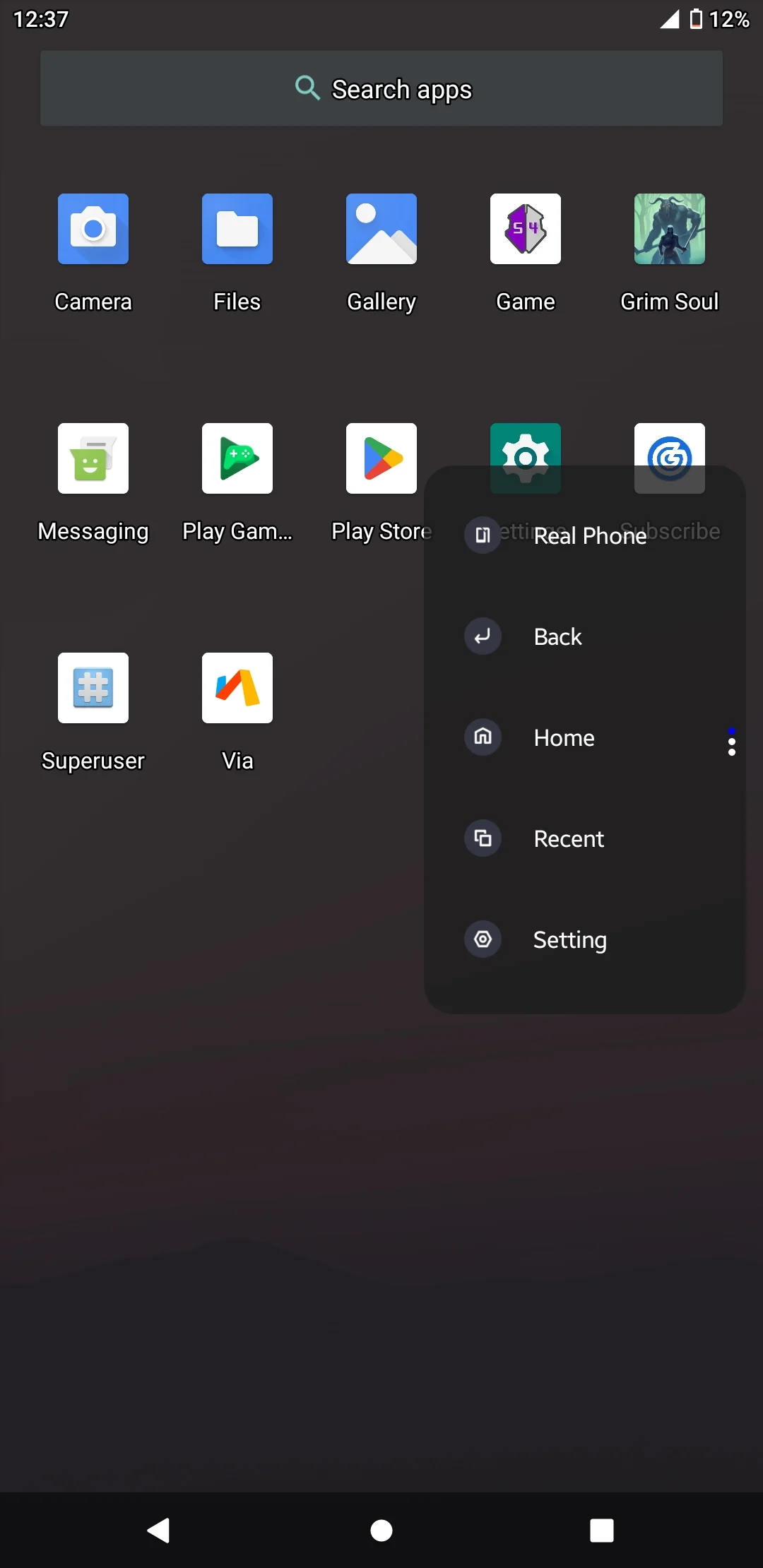Choose Back from the floating menu

coord(557,637)
